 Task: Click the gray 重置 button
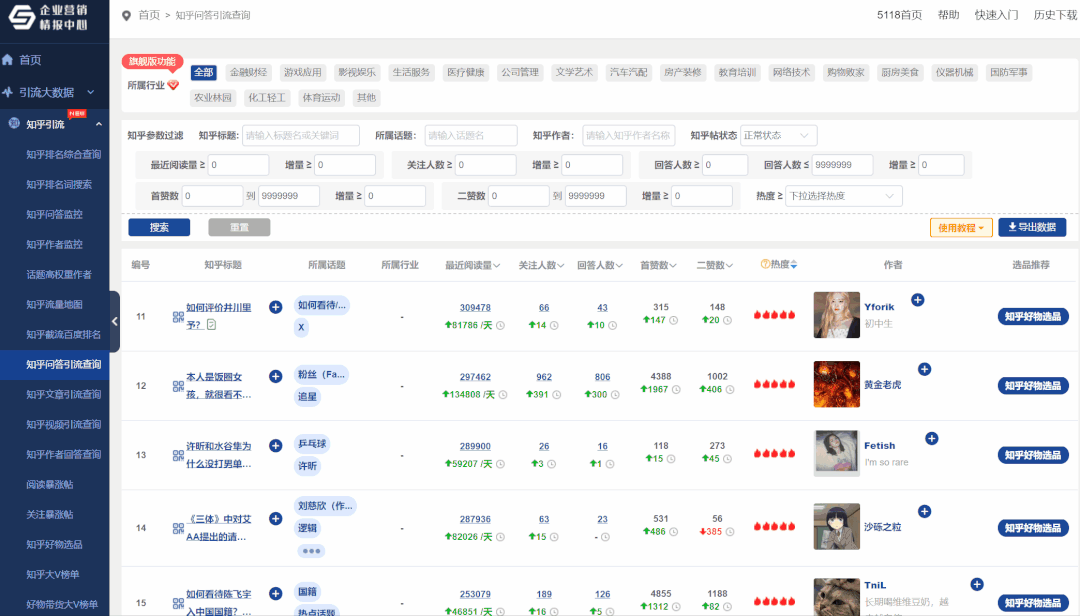click(239, 227)
